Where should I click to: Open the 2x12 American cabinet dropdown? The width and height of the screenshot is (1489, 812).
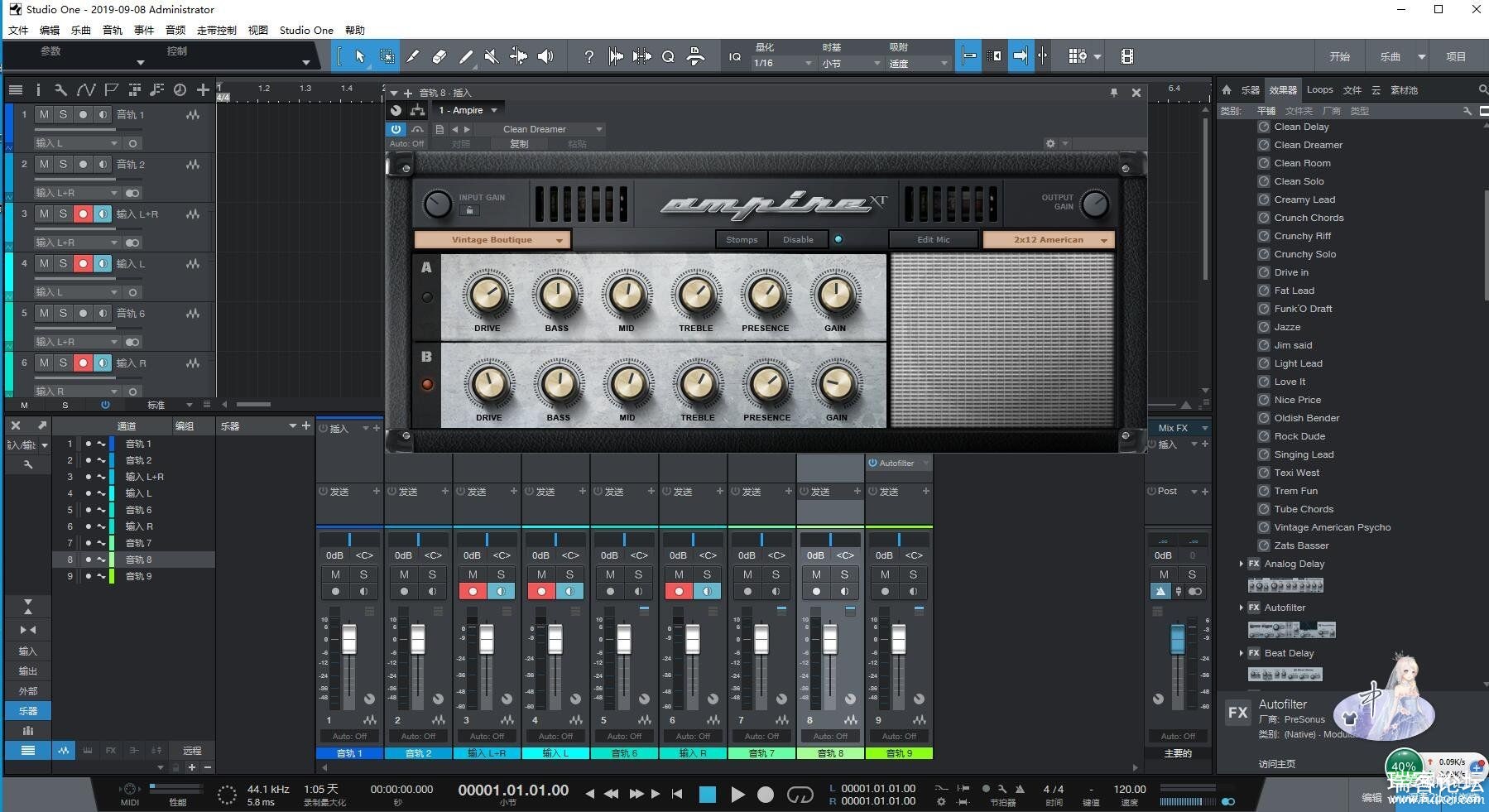click(x=1049, y=239)
